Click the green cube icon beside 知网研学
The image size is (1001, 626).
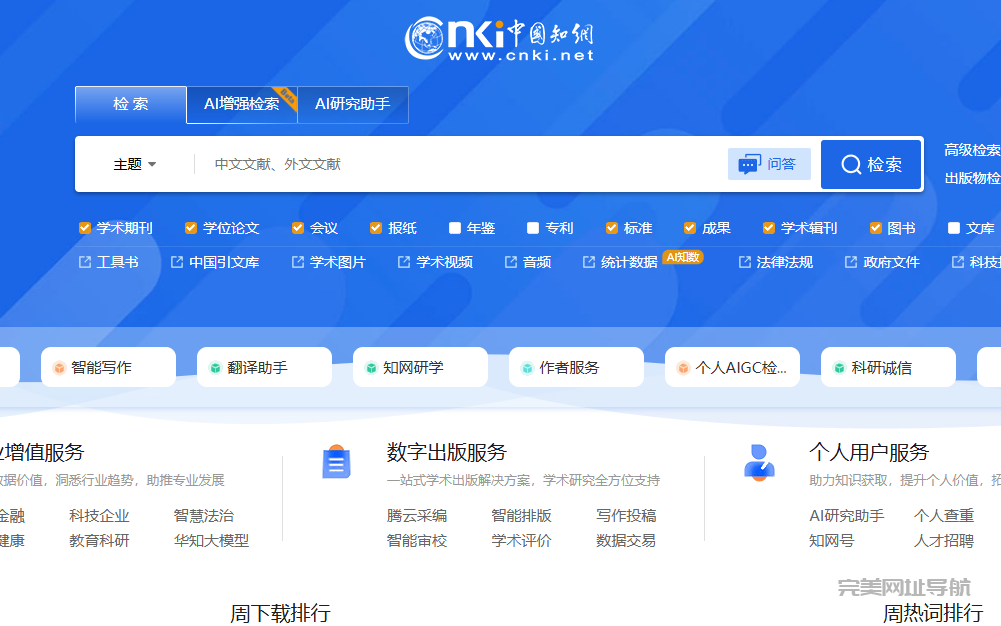click(x=371, y=368)
